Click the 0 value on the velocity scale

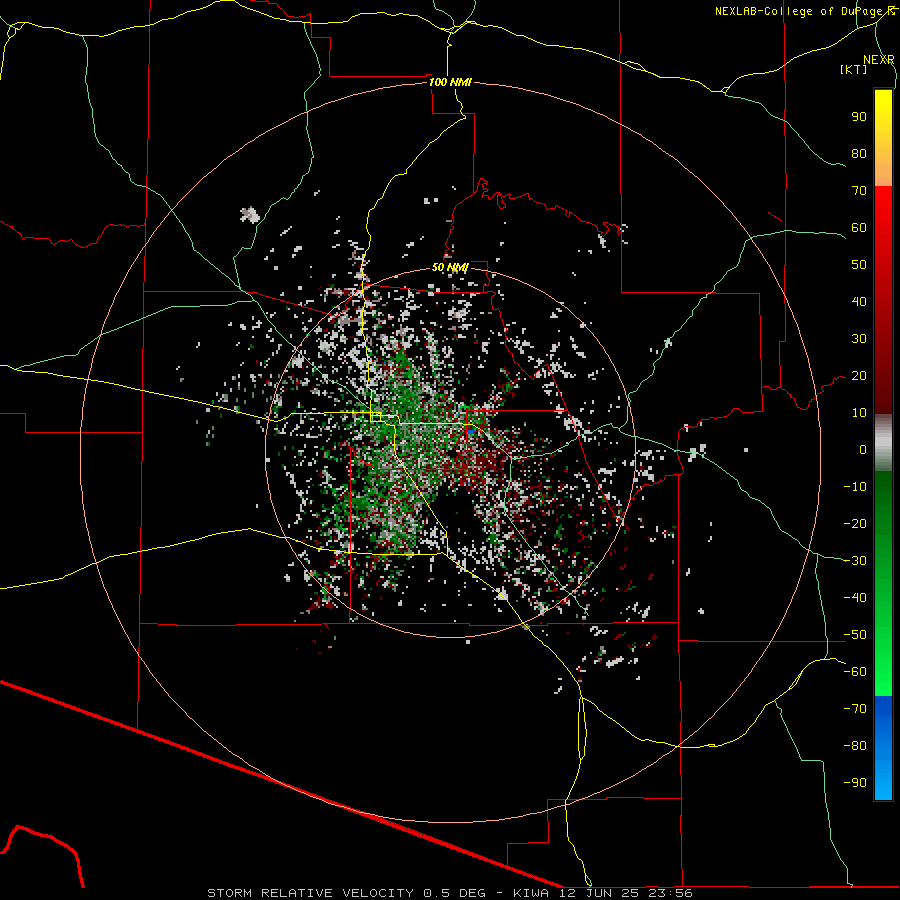[863, 450]
